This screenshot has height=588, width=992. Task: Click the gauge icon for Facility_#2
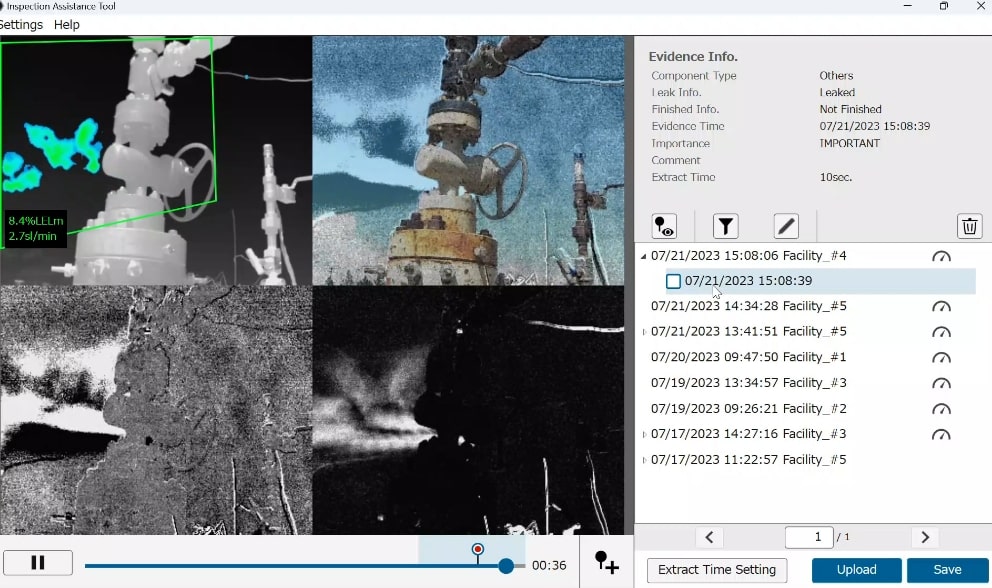coord(941,409)
